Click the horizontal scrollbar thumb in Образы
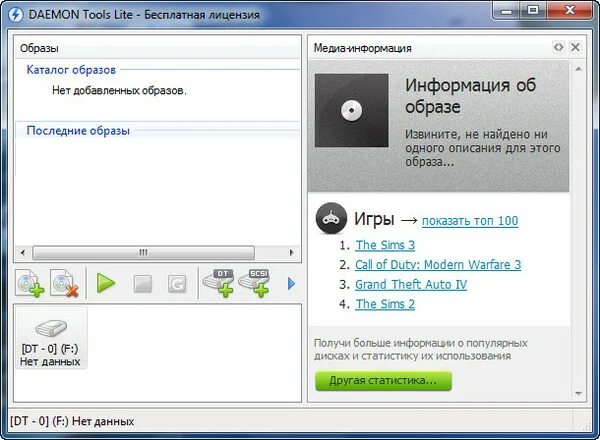Viewport: 600px width, 440px height. 143,253
